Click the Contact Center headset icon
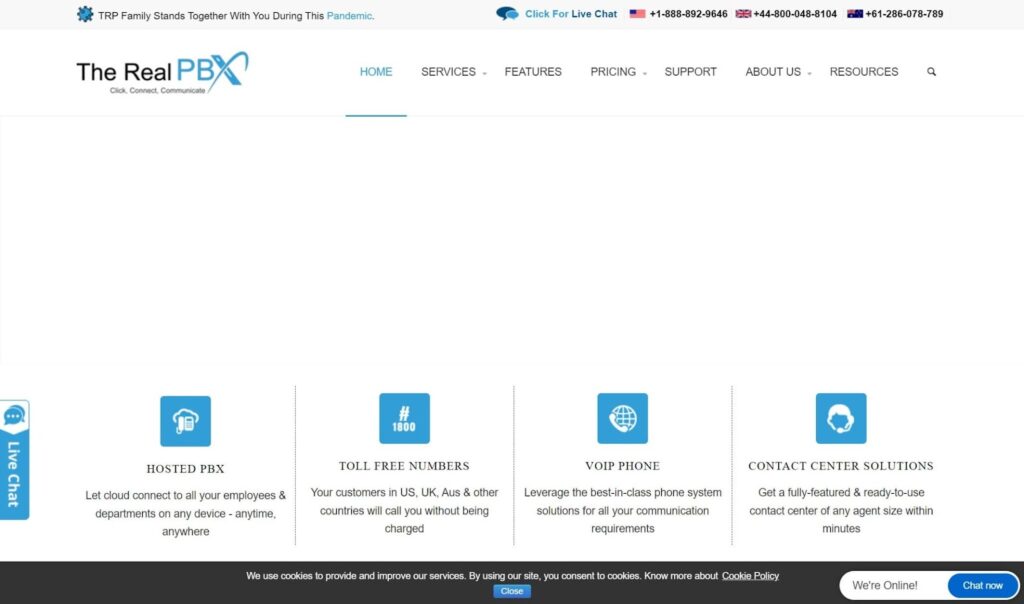The height and width of the screenshot is (604, 1024). point(840,418)
